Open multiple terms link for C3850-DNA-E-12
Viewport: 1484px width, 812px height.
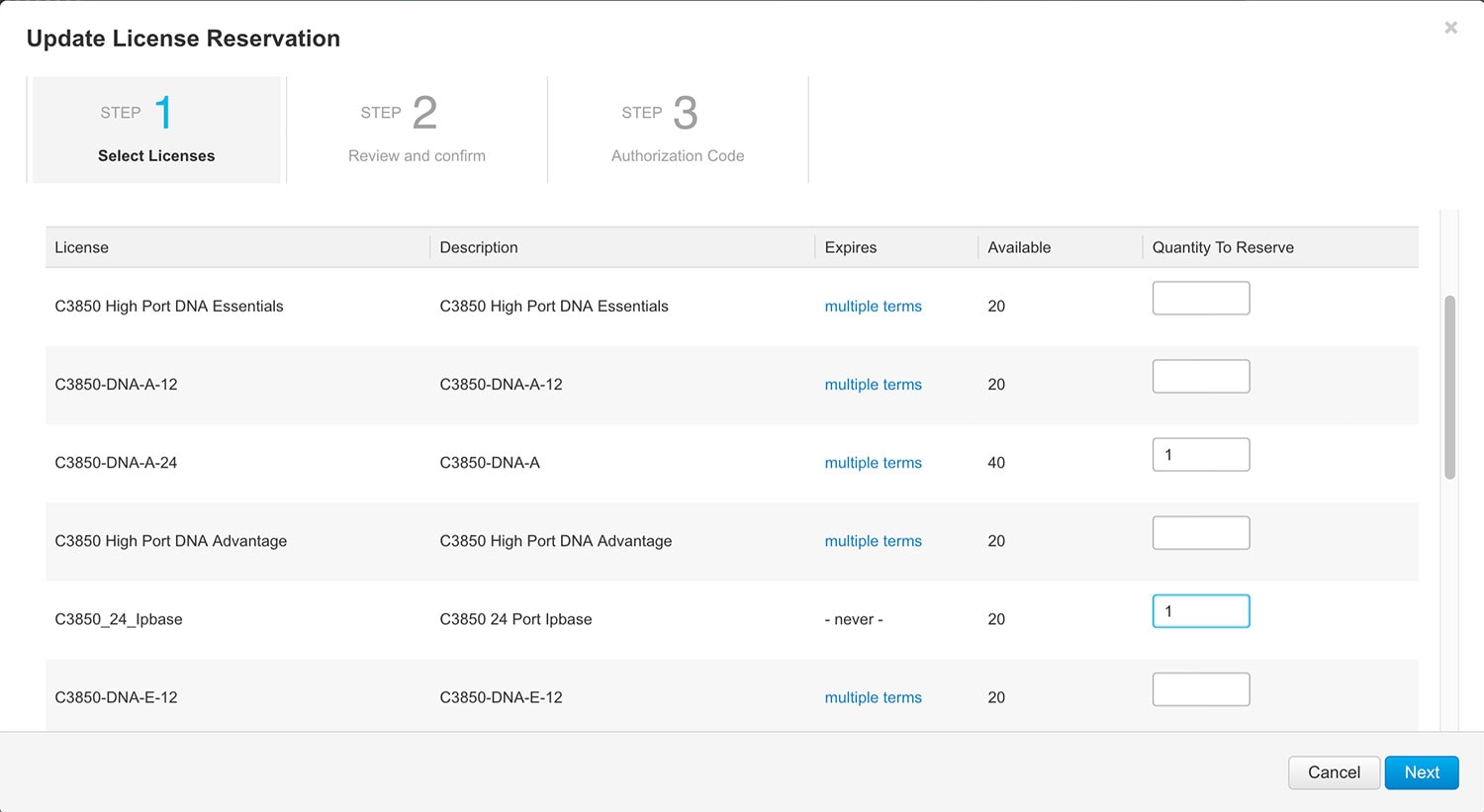873,697
